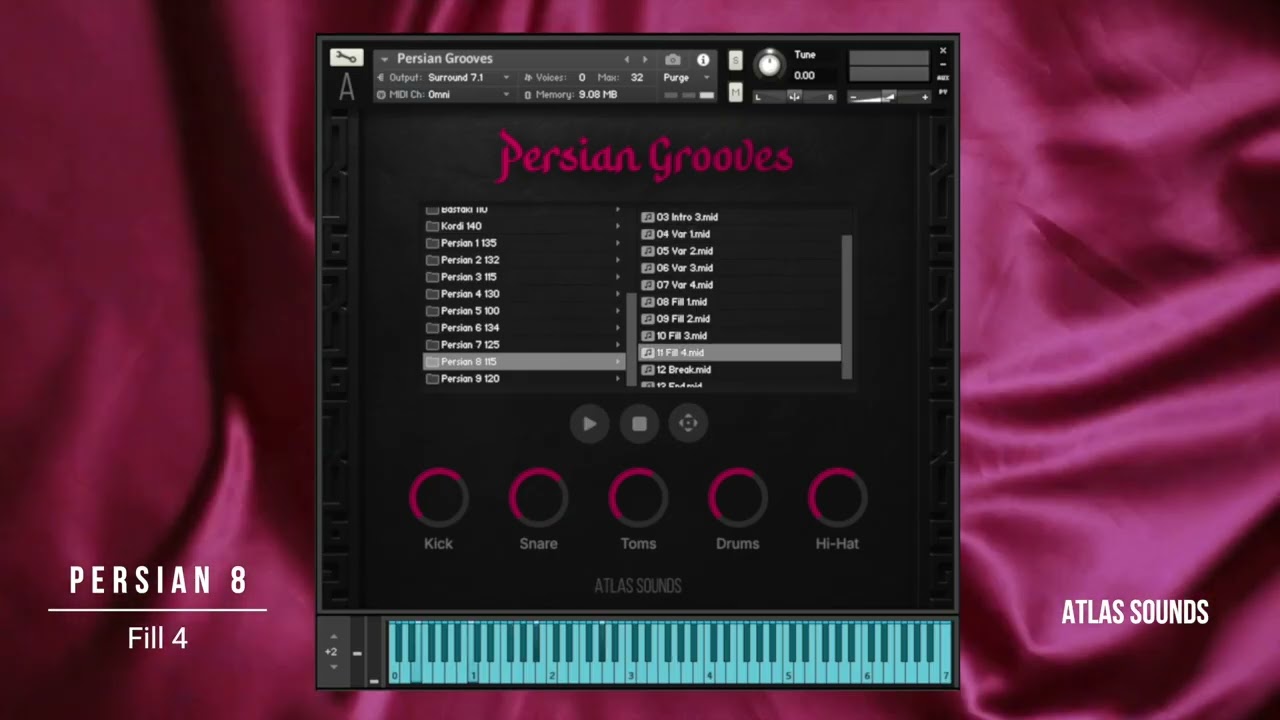Click the Toms volume knob

click(x=638, y=497)
